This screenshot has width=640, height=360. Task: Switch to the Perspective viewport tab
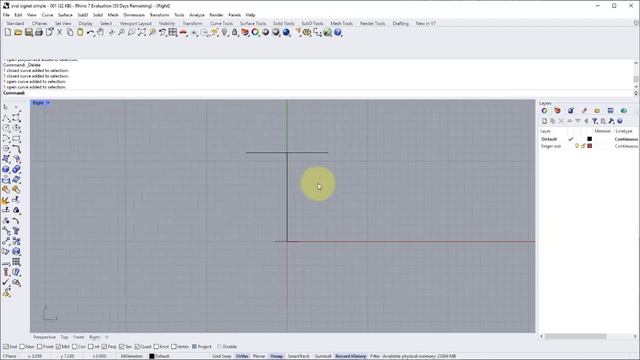pyautogui.click(x=44, y=337)
